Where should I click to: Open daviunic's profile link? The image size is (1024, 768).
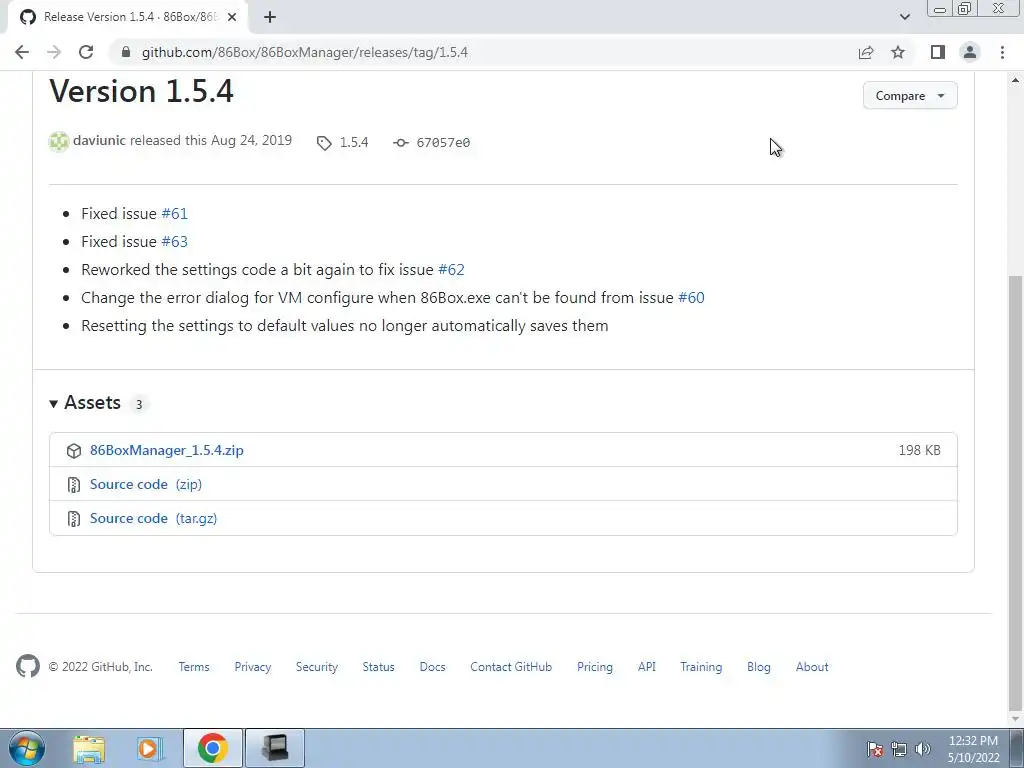point(99,140)
